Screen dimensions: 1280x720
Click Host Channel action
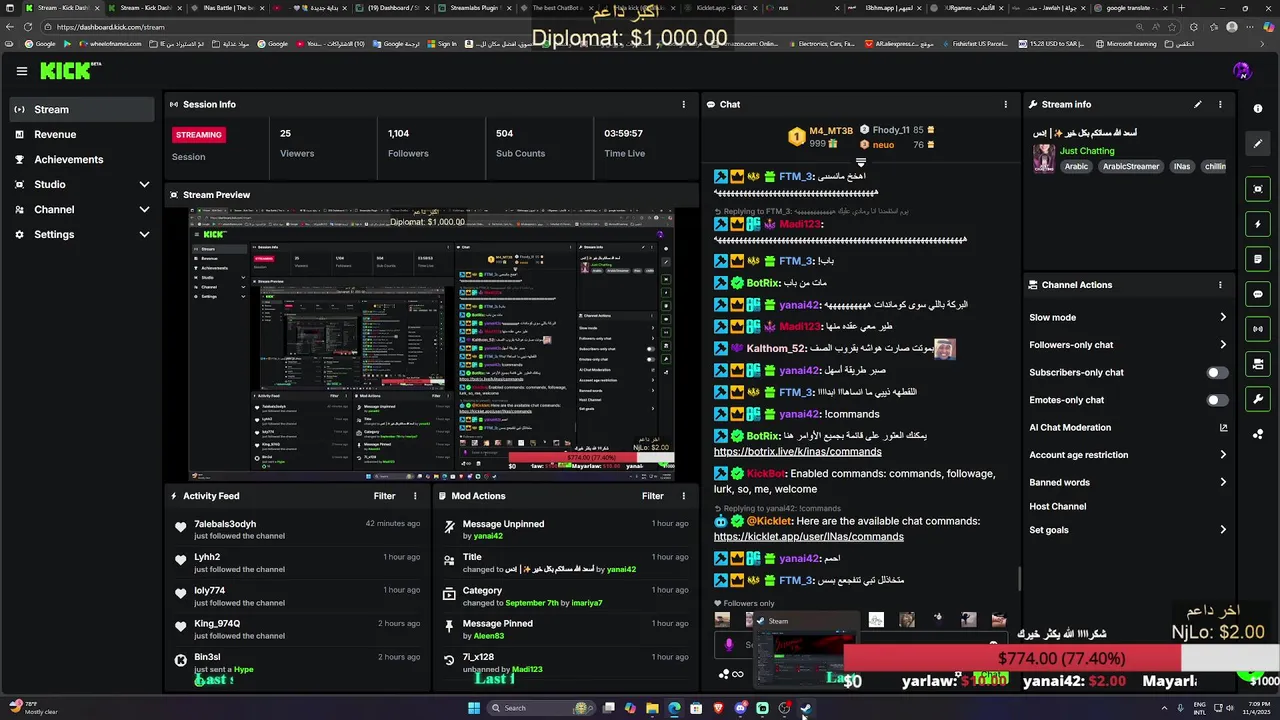click(x=1057, y=507)
